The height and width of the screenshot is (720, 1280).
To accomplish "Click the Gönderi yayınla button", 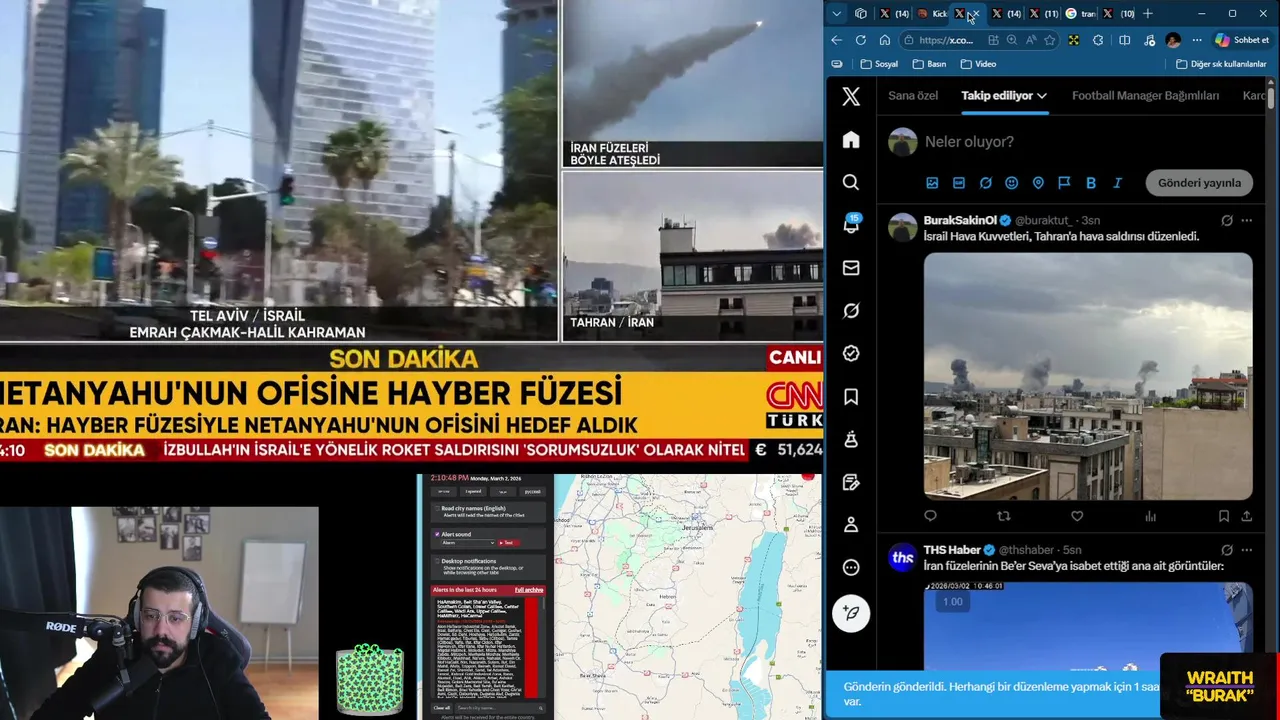I will pos(1199,183).
